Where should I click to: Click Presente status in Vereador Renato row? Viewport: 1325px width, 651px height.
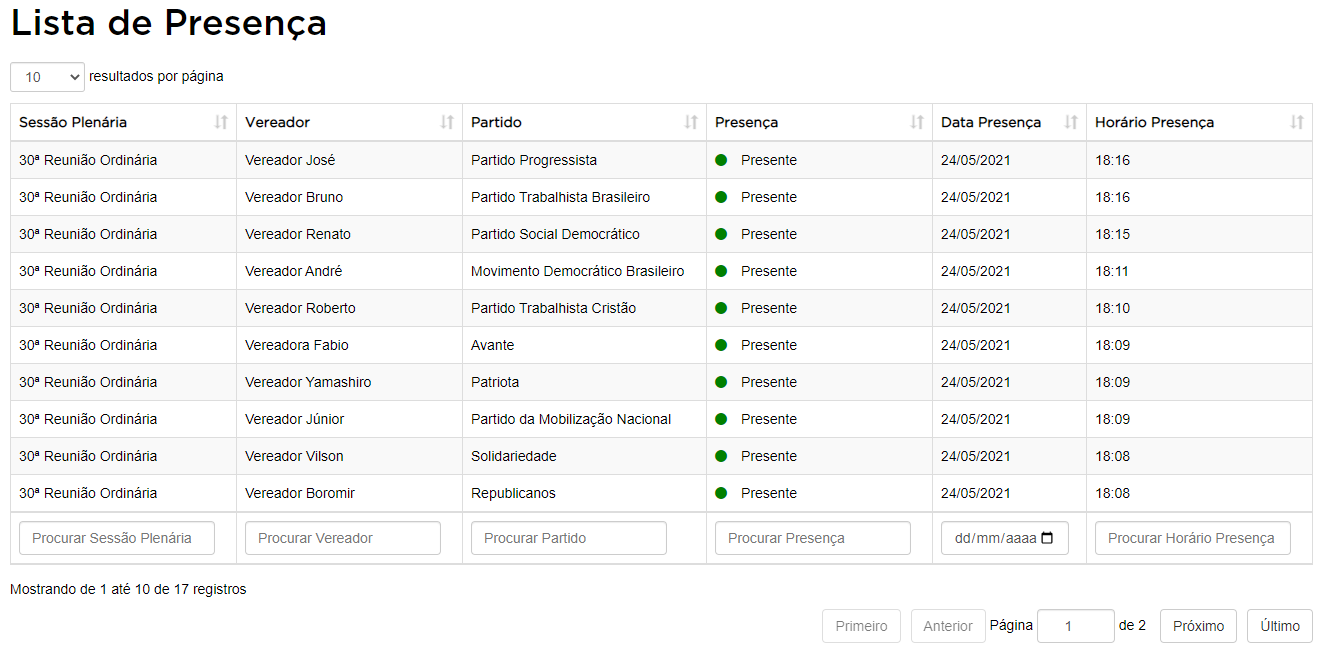point(769,234)
